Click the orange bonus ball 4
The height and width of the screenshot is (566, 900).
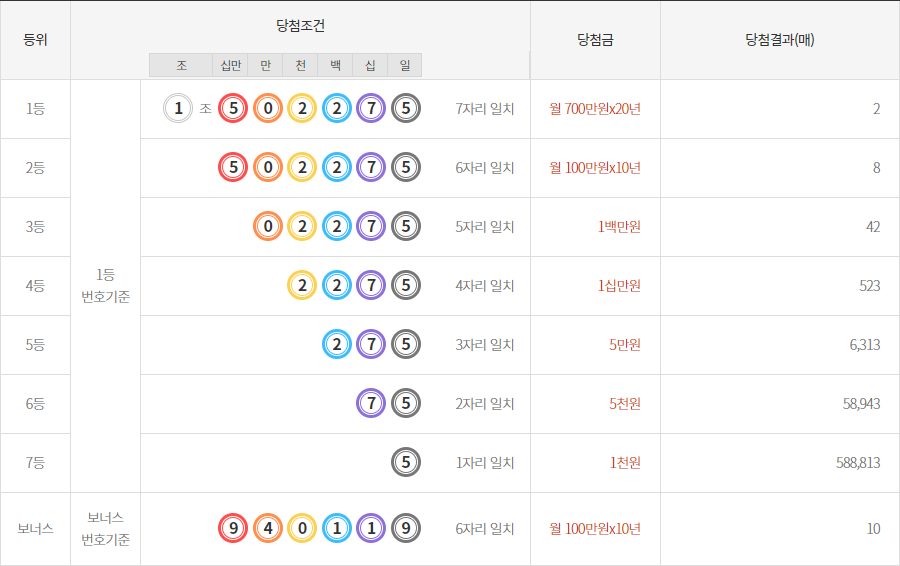267,528
